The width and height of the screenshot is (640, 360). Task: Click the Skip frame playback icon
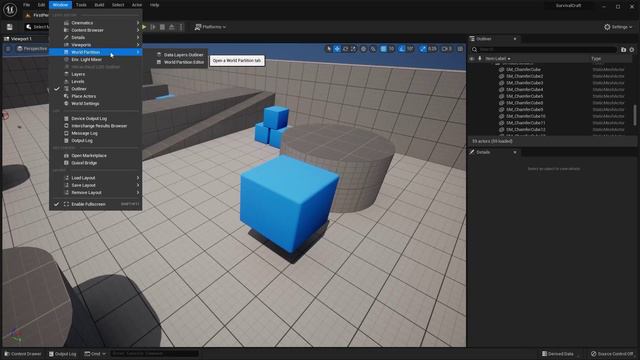[153, 27]
